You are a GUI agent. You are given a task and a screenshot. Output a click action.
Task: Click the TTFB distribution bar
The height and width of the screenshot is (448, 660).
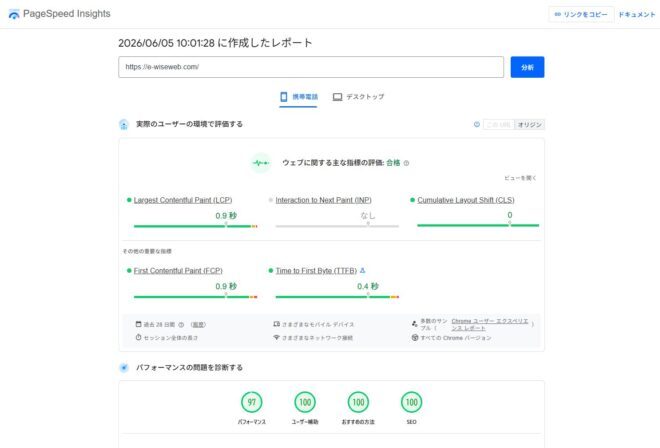337,297
